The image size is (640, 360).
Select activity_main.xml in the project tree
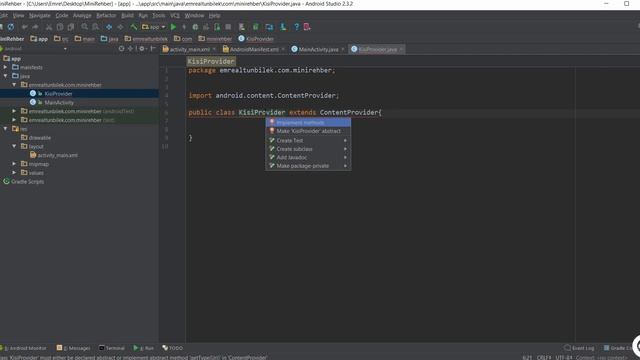click(57, 155)
